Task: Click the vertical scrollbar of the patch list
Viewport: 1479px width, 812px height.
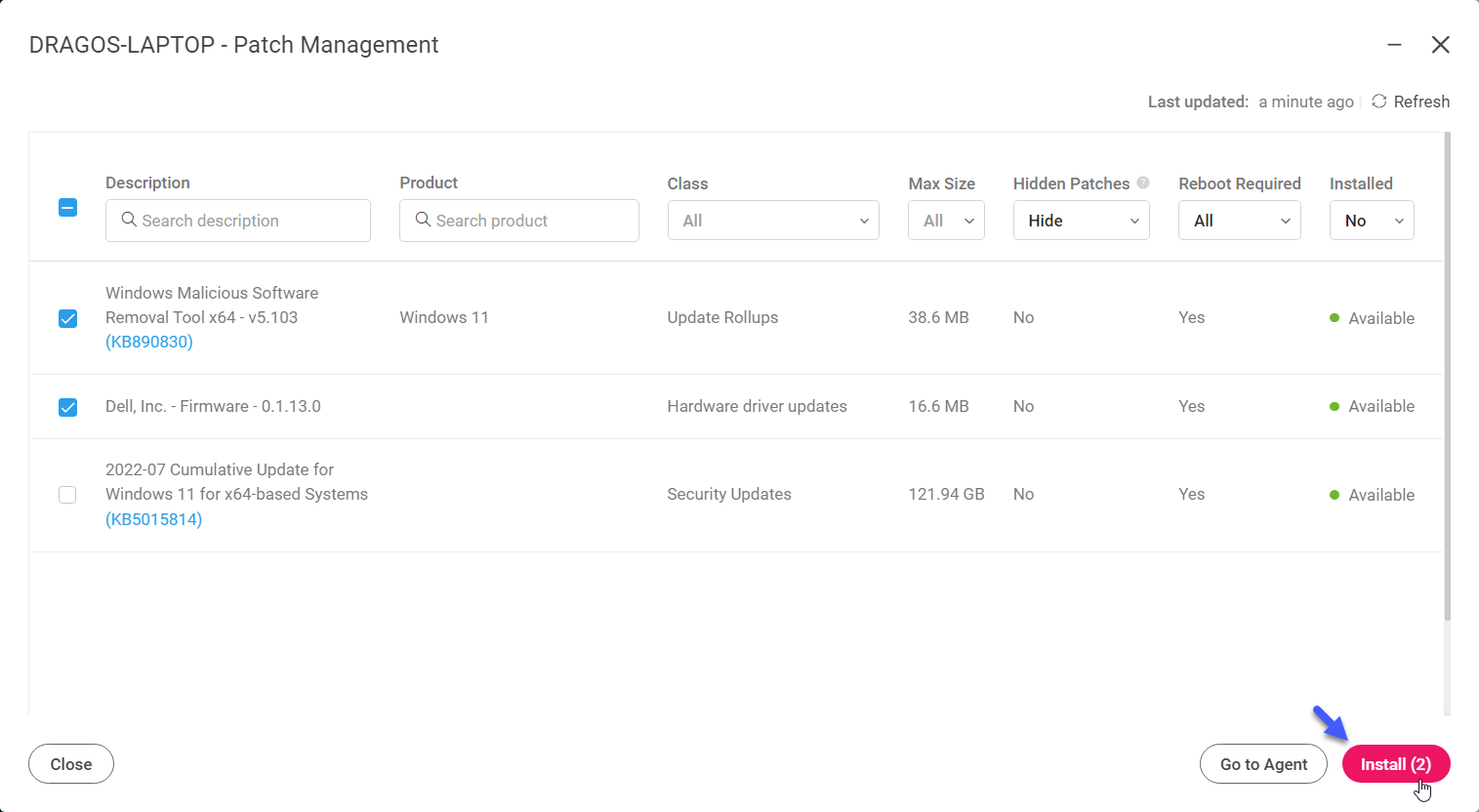Action: coord(1447,376)
